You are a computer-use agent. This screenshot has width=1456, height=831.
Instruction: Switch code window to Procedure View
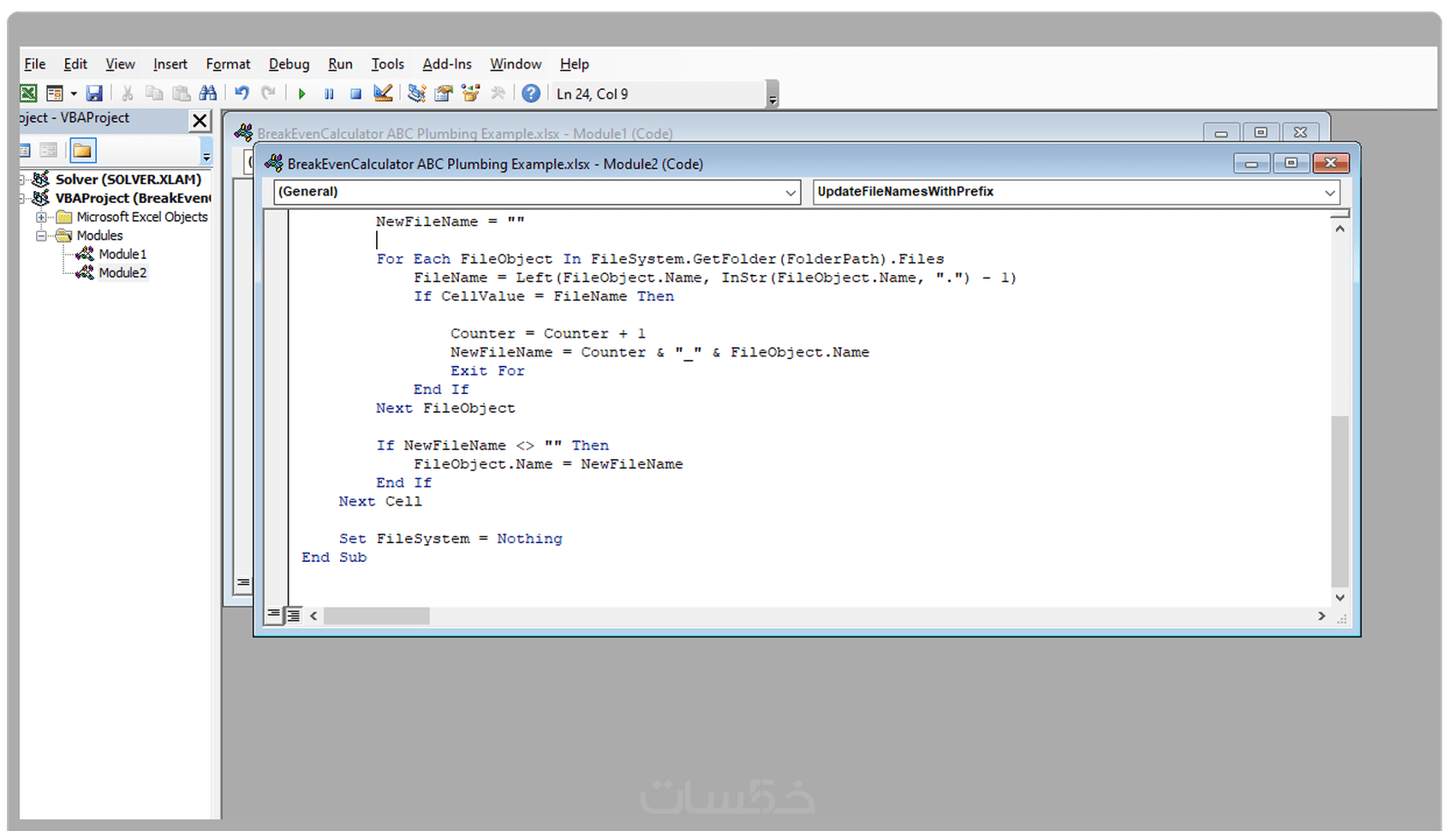pyautogui.click(x=272, y=615)
